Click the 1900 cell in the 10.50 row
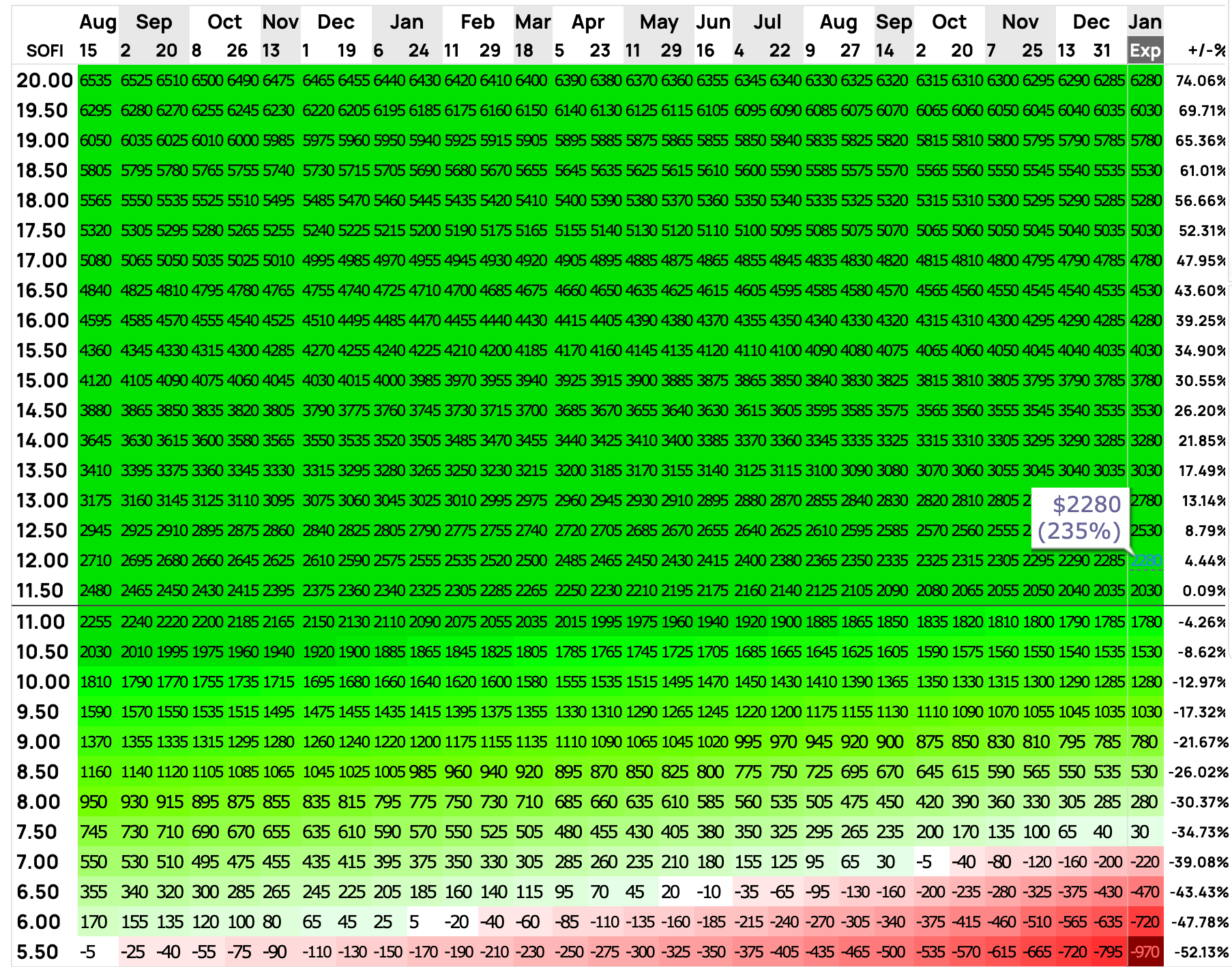 tap(354, 652)
